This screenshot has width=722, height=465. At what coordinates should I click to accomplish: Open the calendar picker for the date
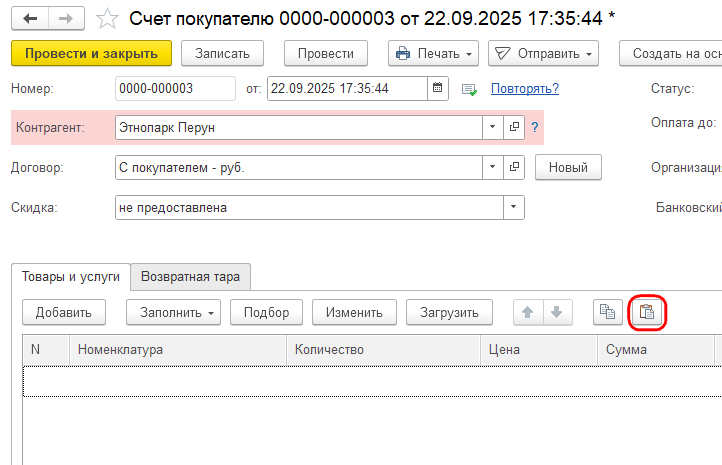(x=437, y=88)
